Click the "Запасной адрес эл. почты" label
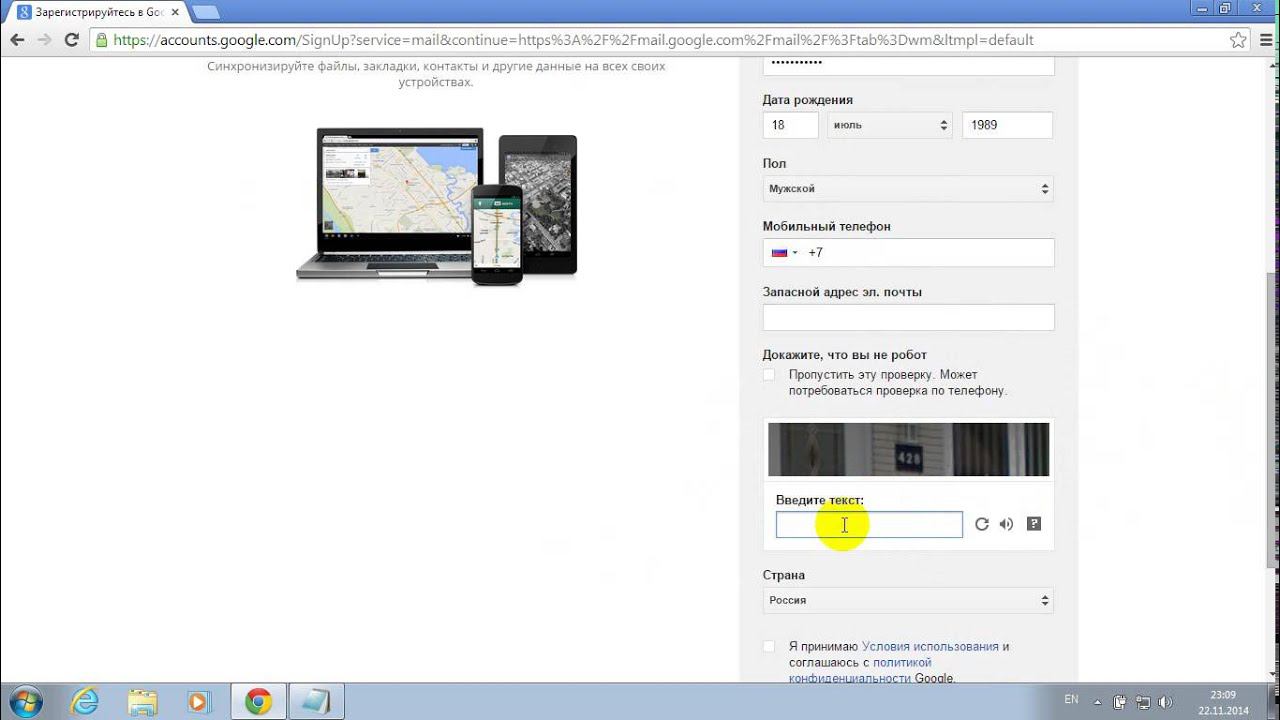 (842, 292)
